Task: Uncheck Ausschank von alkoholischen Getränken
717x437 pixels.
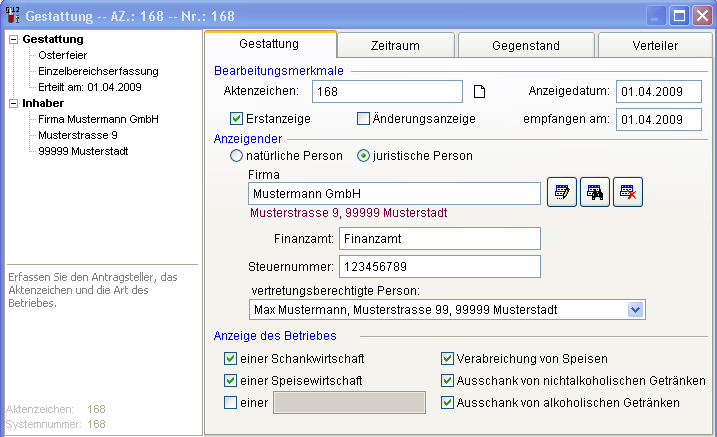Action: pos(448,402)
